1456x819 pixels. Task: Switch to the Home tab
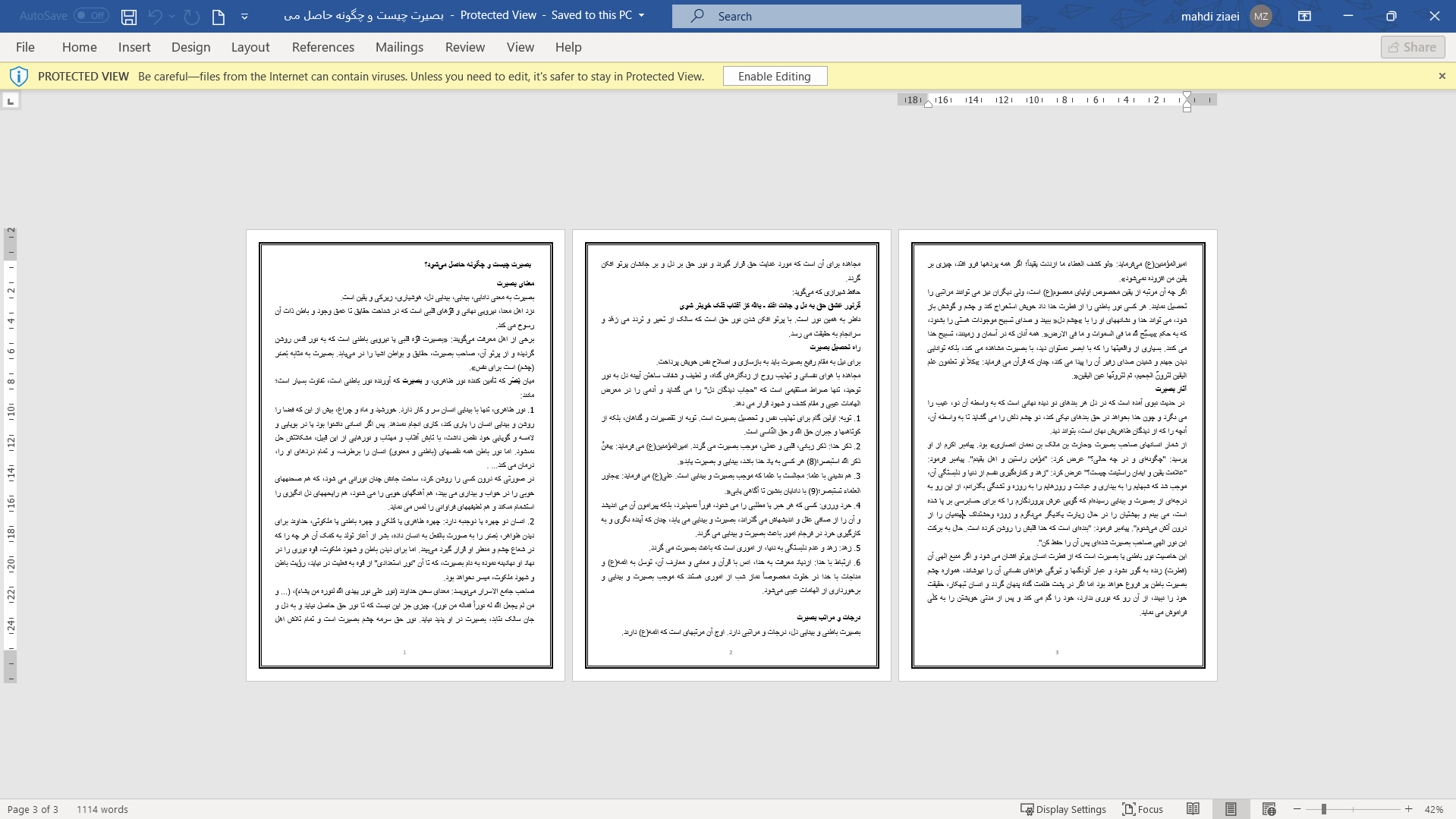pyautogui.click(x=80, y=47)
